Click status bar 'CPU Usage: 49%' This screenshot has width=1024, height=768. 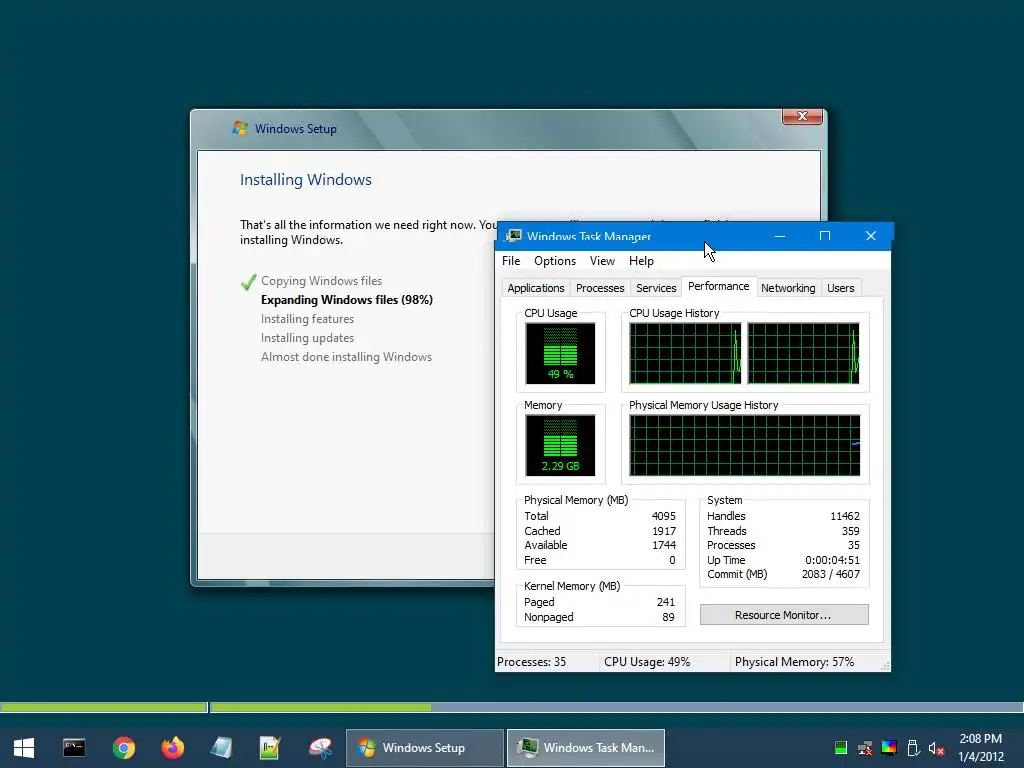pyautogui.click(x=647, y=662)
